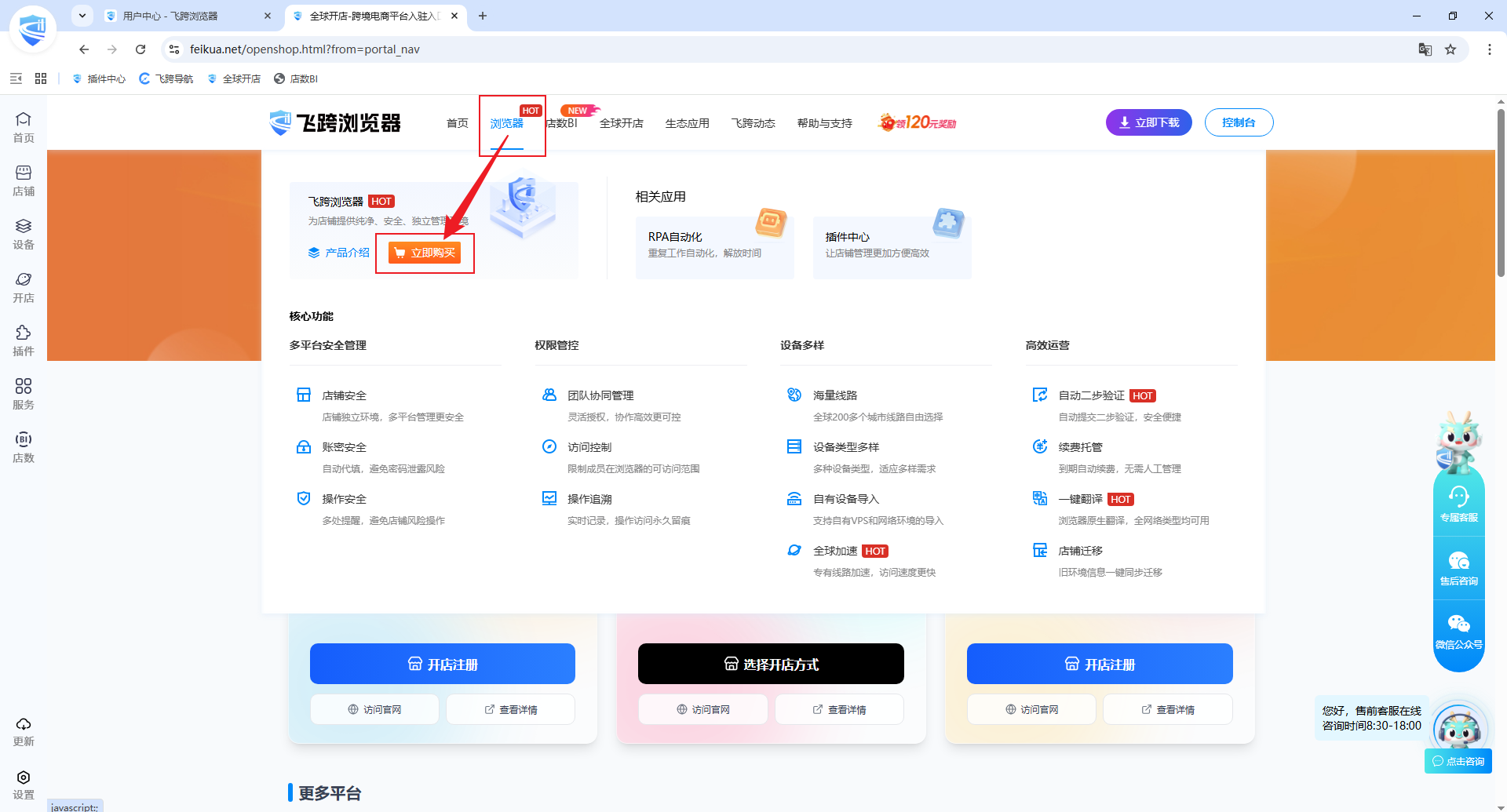Select 全球开店 in the top navigation
This screenshot has width=1507, height=812.
point(622,123)
